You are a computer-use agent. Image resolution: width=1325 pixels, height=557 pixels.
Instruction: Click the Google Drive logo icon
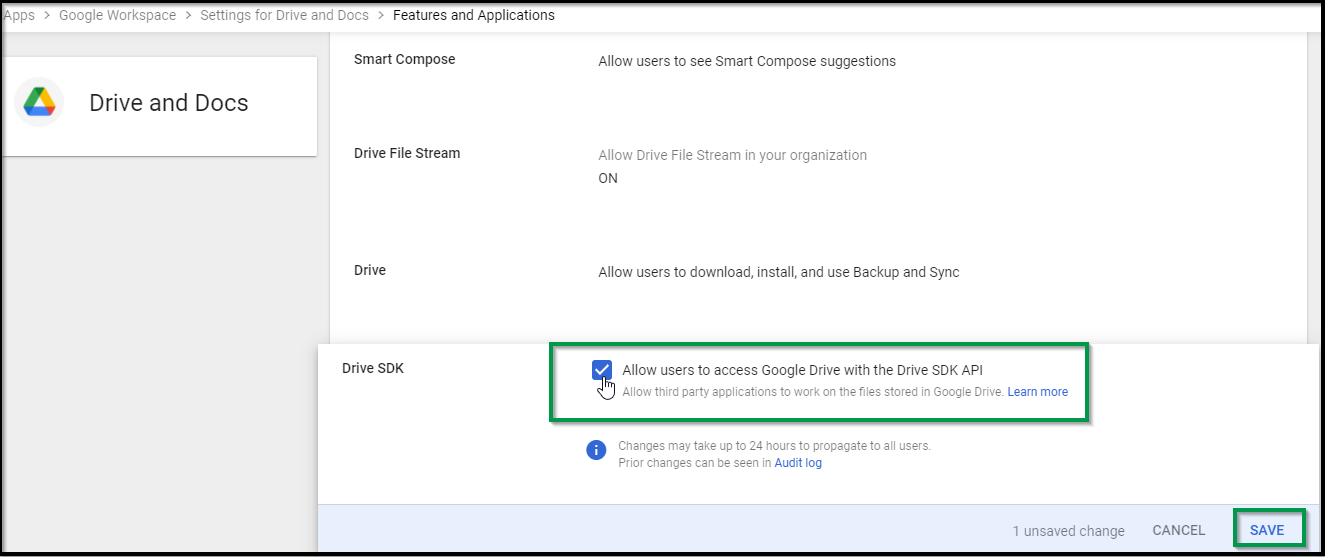[x=39, y=103]
